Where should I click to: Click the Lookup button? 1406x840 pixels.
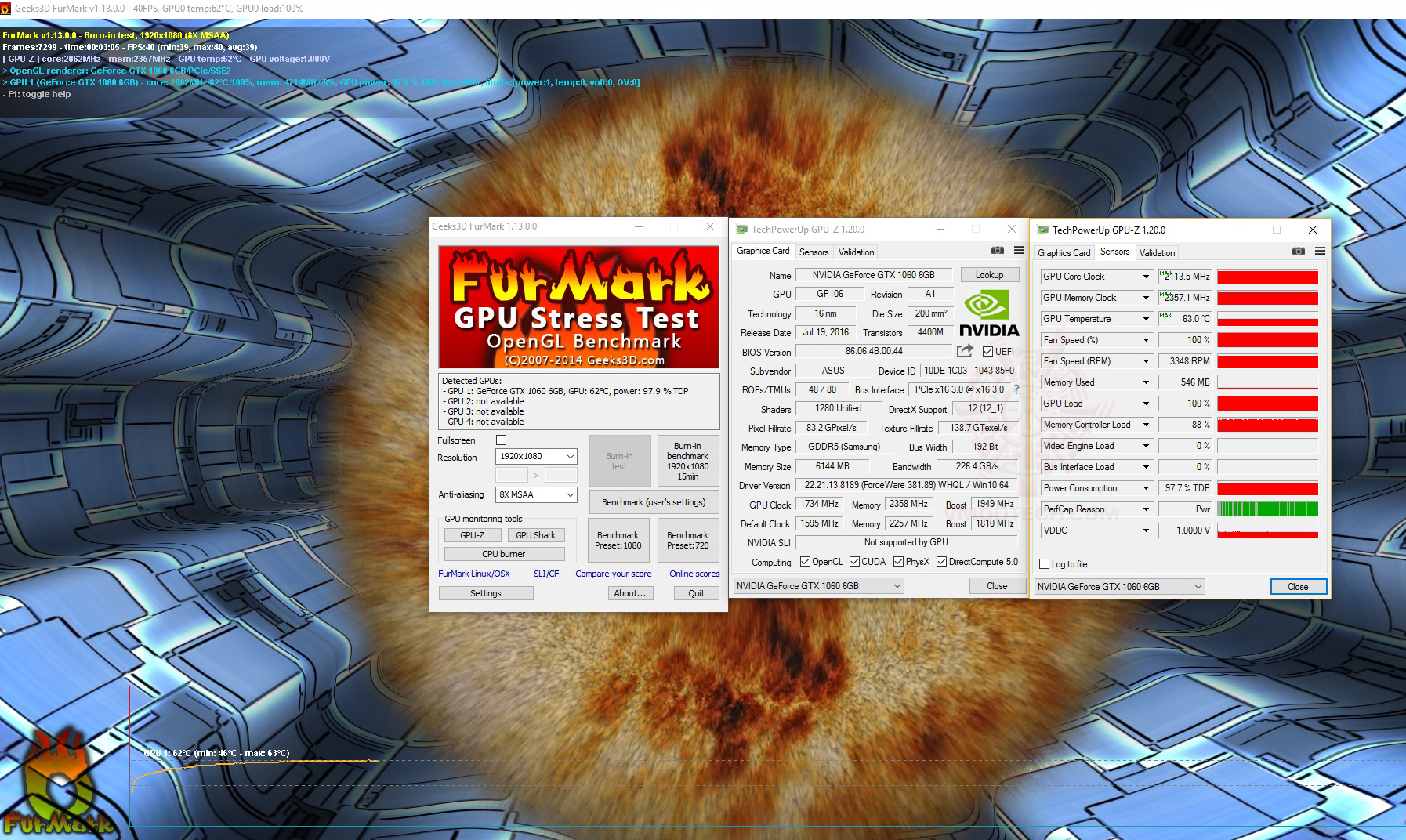(989, 275)
